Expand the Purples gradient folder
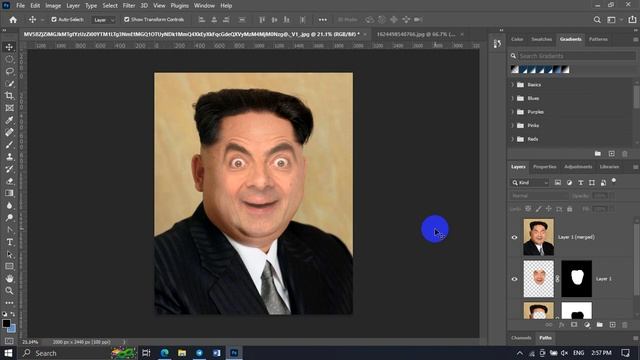Viewport: 640px width, 360px height. (513, 112)
